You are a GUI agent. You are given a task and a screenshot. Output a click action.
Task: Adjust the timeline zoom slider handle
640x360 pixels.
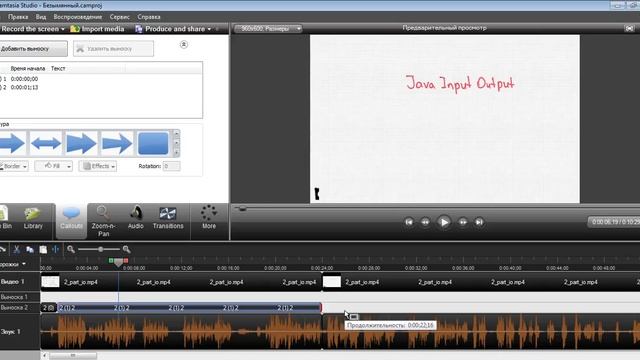tap(101, 249)
